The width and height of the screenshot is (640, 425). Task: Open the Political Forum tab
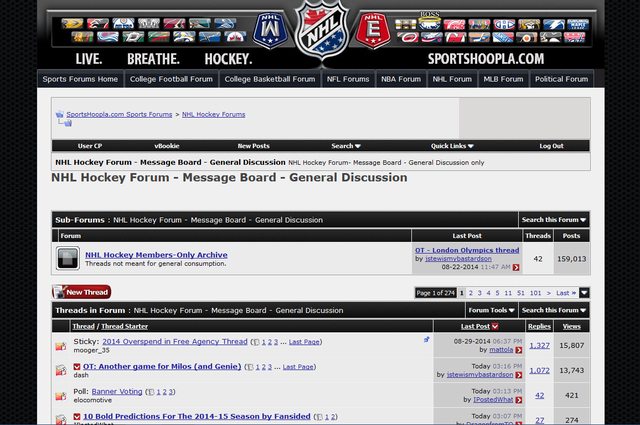[x=562, y=79]
